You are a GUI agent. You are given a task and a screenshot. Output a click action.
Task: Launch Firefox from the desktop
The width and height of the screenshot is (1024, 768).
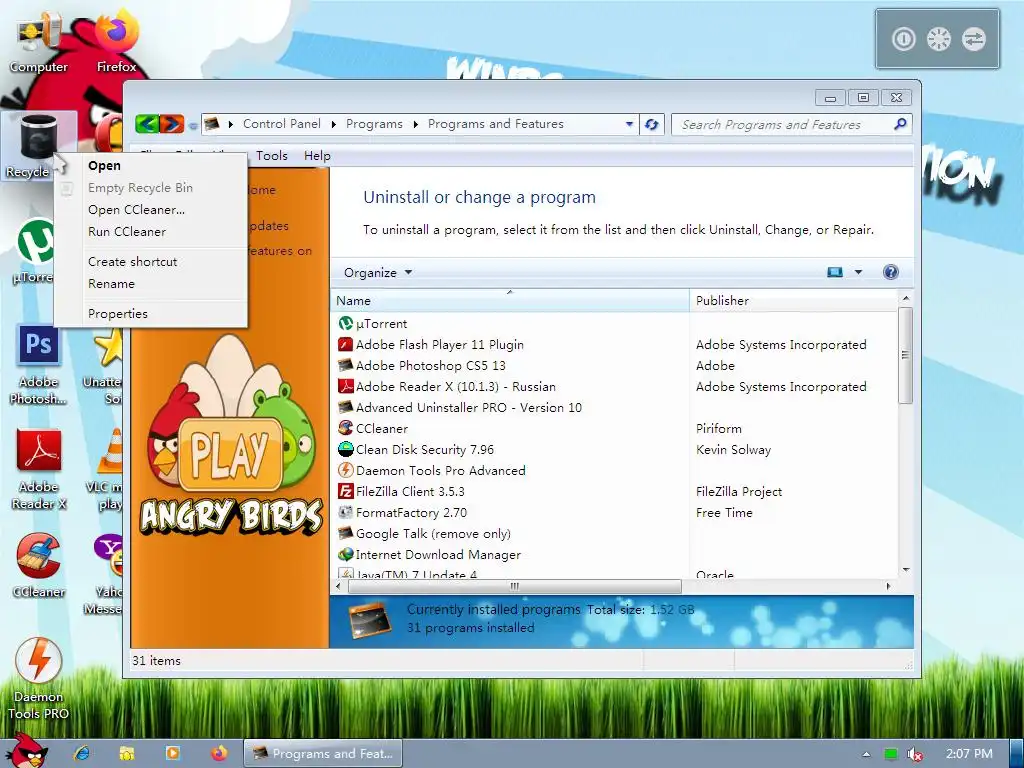pos(116,43)
